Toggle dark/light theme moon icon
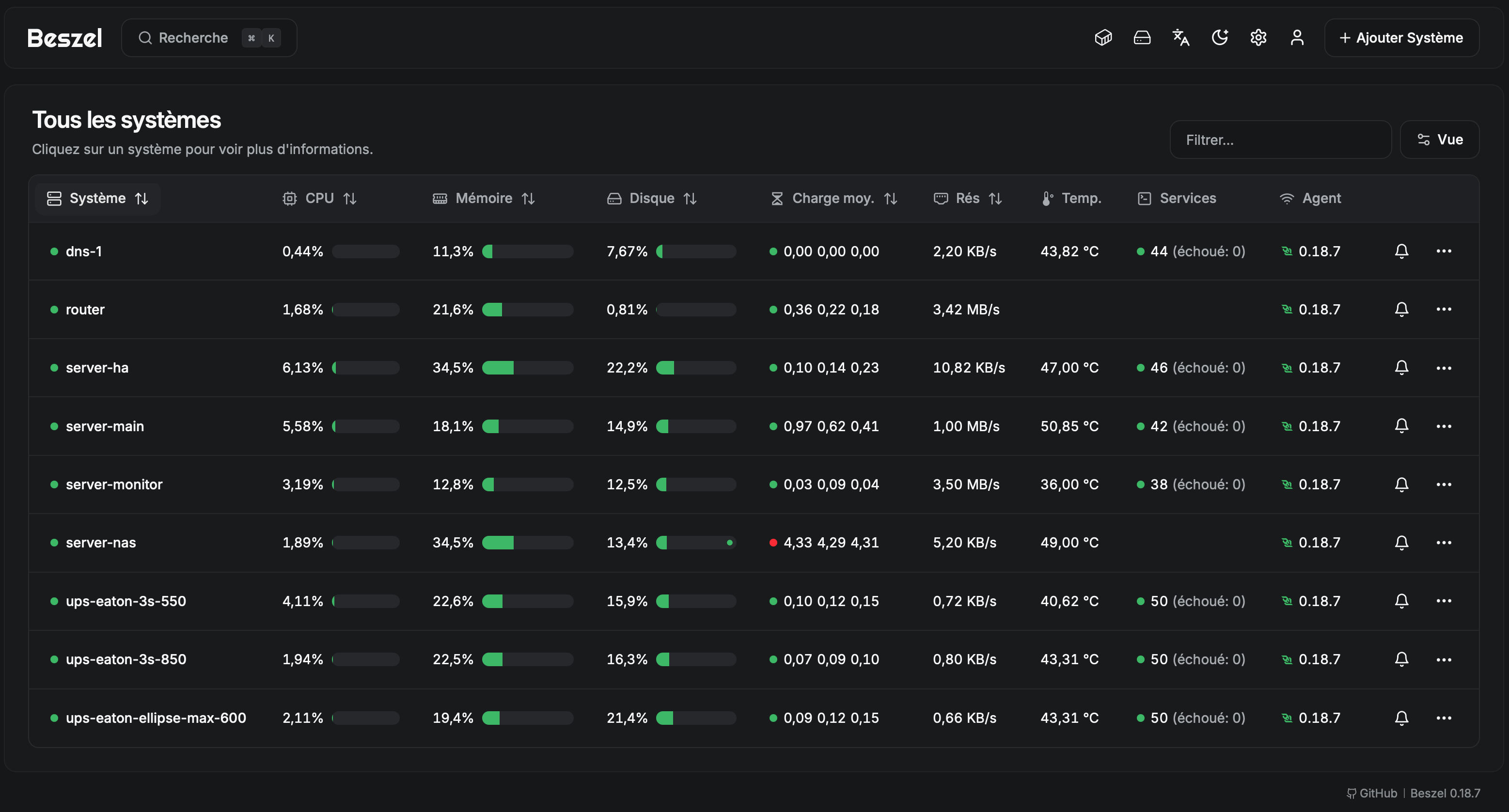Screen dimensions: 1509x812 1220,37
